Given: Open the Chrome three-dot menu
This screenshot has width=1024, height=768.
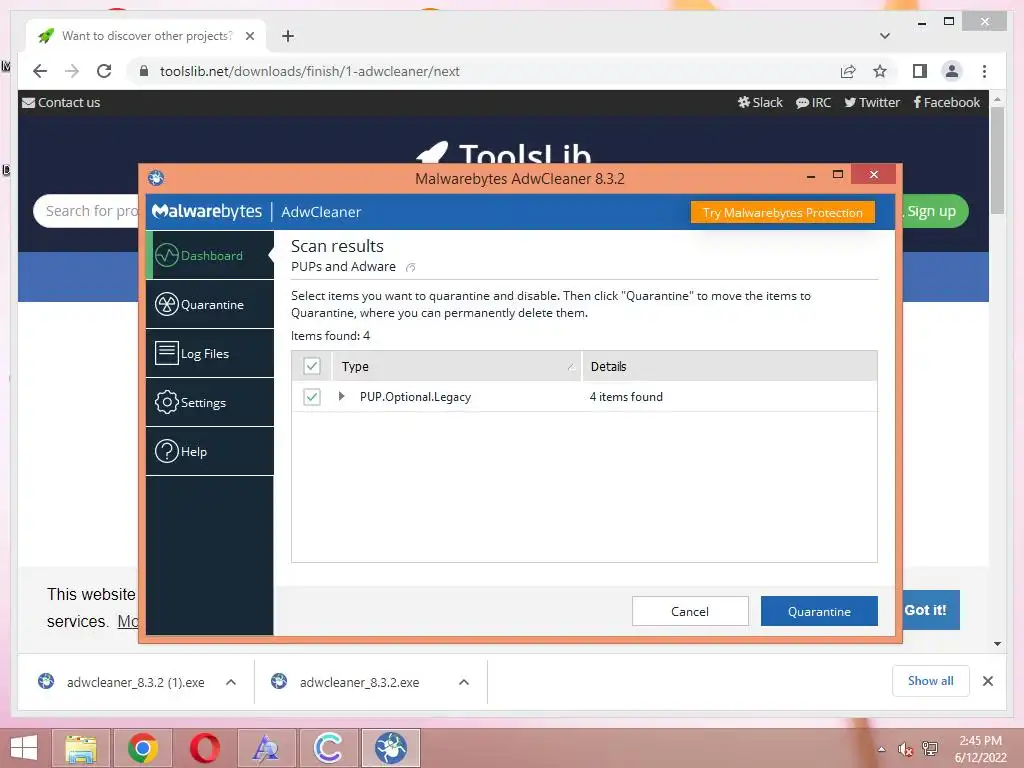Looking at the screenshot, I should (984, 71).
